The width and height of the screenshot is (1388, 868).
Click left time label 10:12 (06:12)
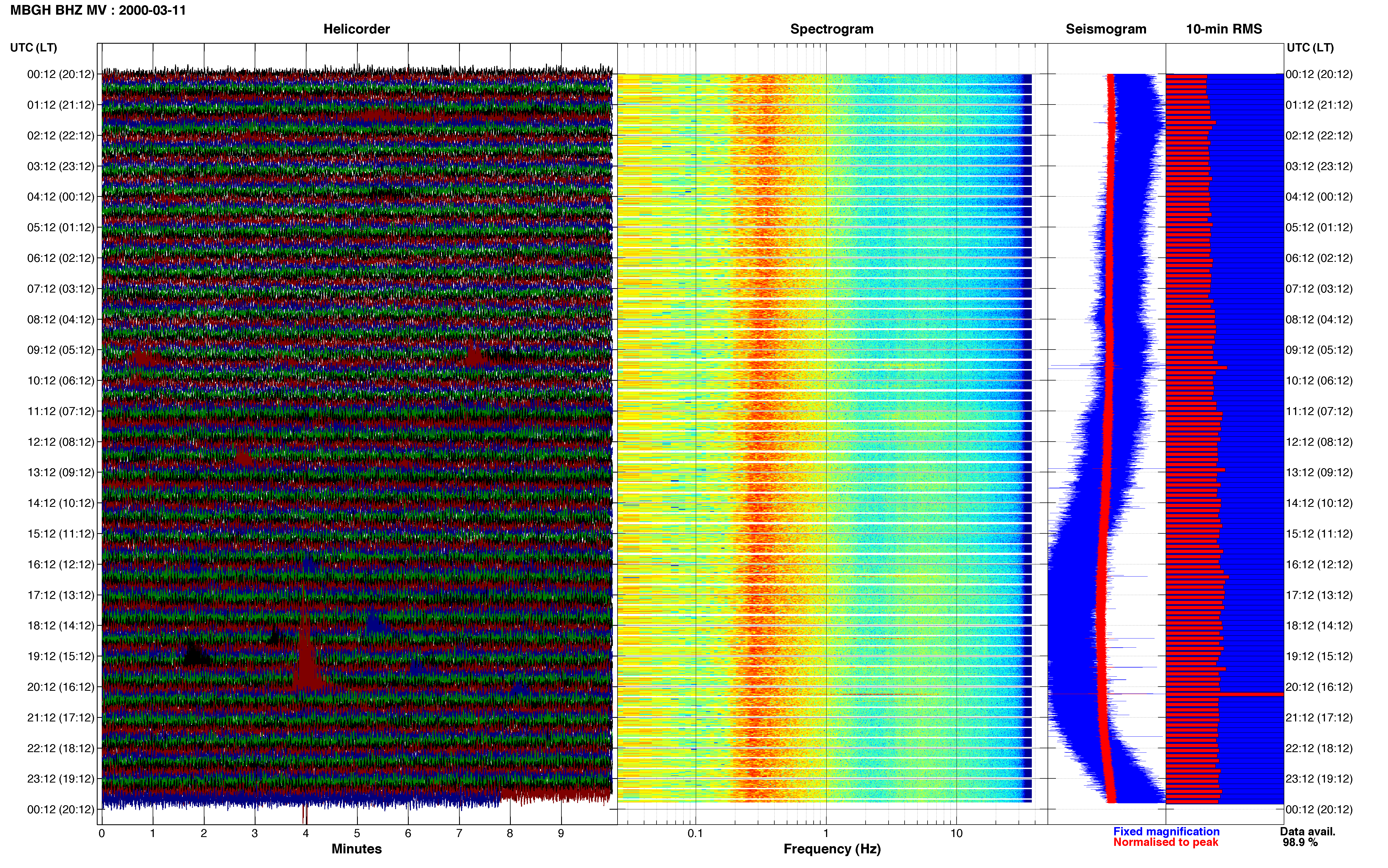point(61,380)
